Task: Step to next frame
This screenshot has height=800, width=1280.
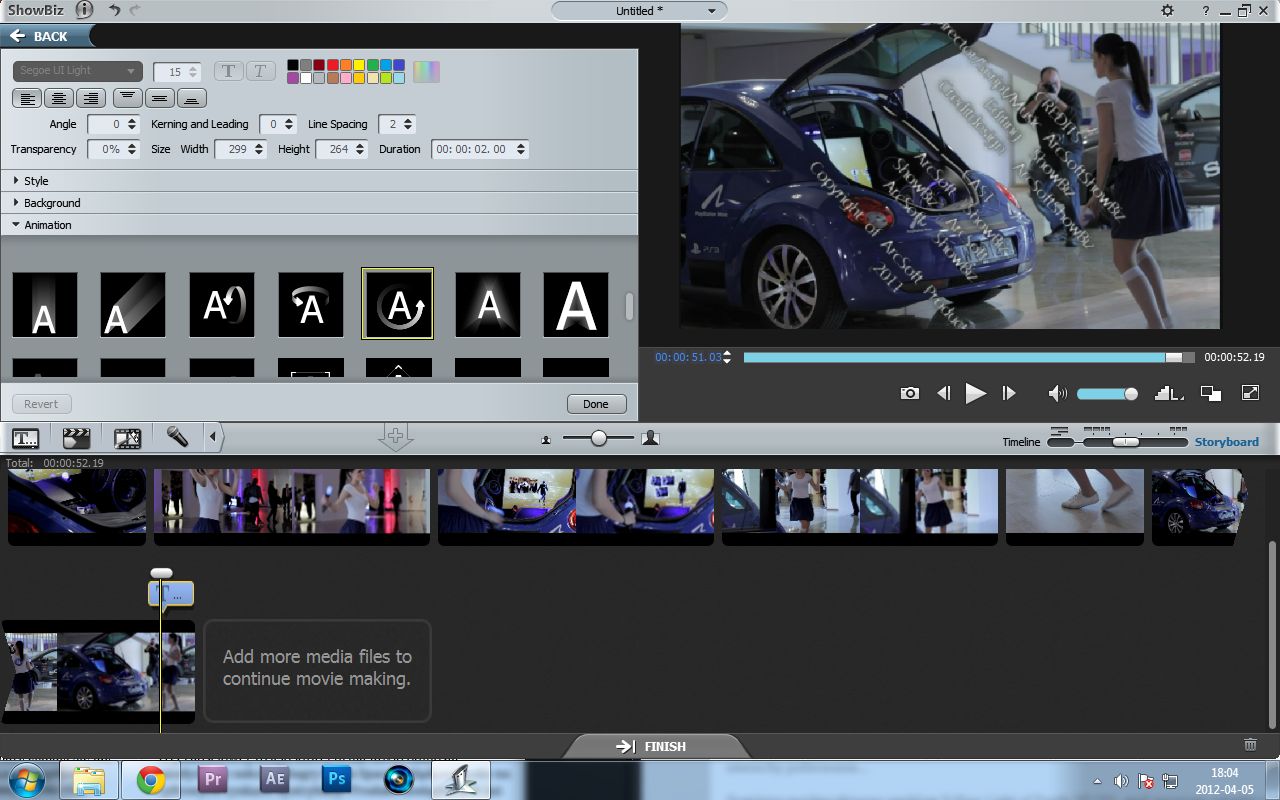Action: [x=1009, y=393]
